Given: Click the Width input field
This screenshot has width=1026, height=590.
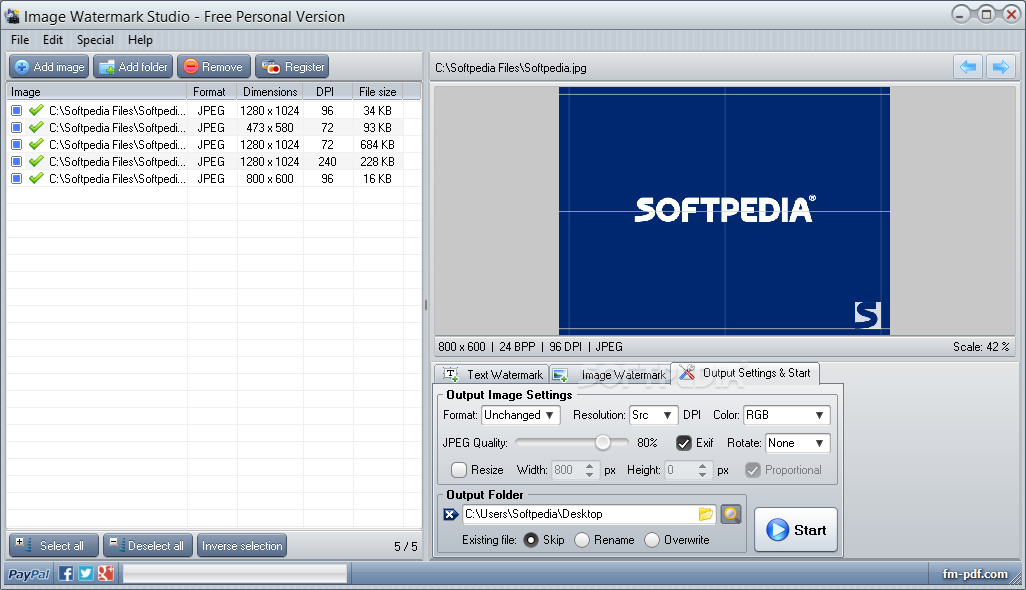Looking at the screenshot, I should coord(567,470).
